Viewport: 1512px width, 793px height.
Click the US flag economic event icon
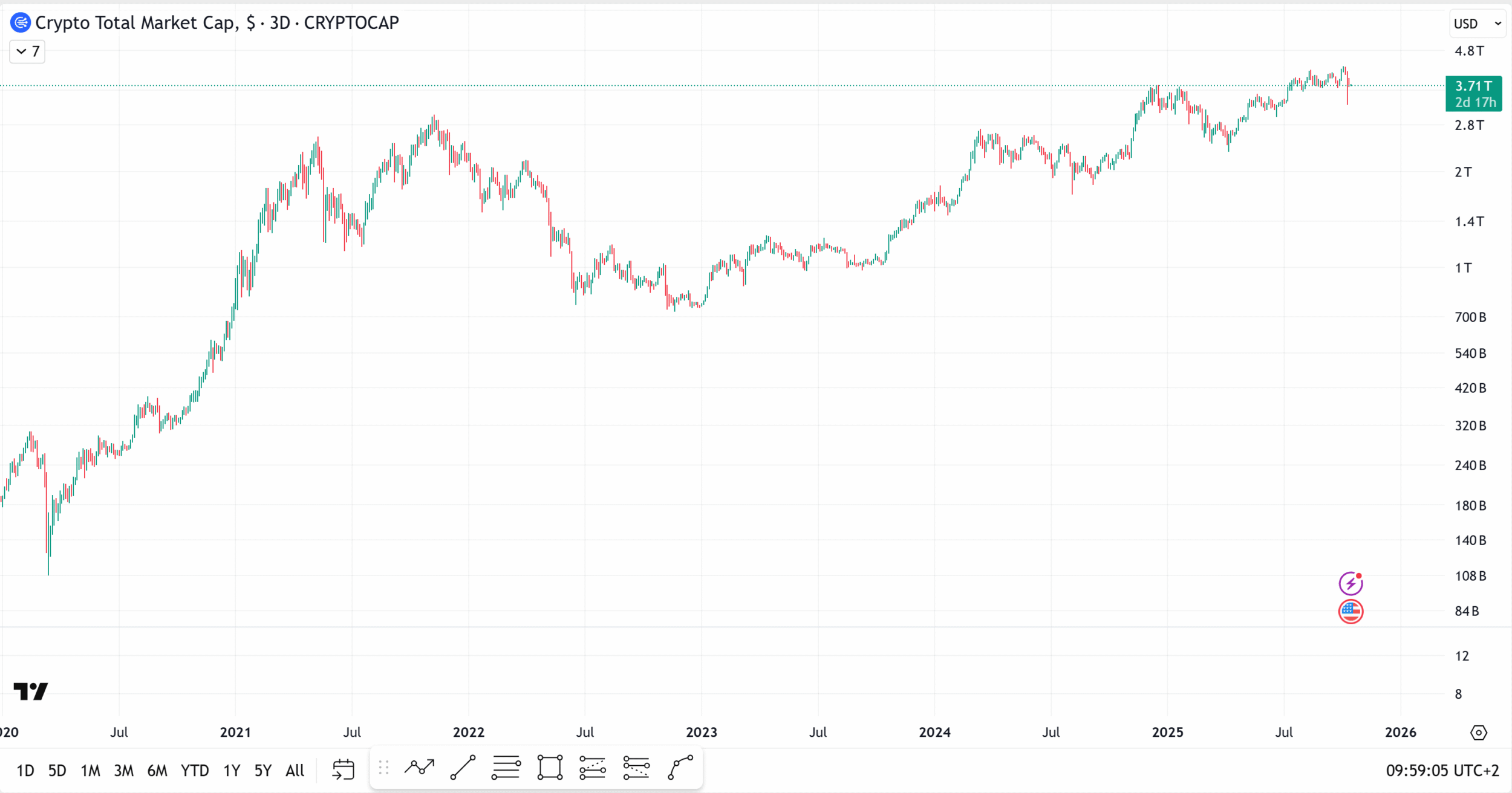point(1351,612)
